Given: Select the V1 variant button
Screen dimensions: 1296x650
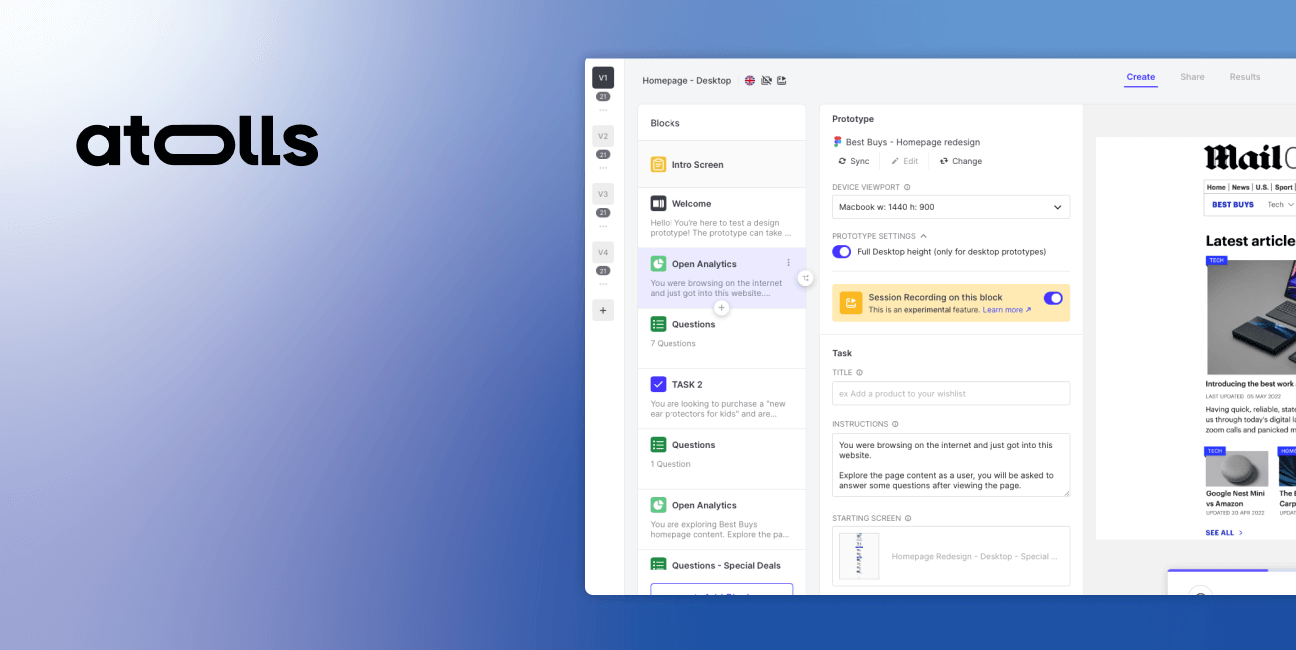Looking at the screenshot, I should [603, 77].
